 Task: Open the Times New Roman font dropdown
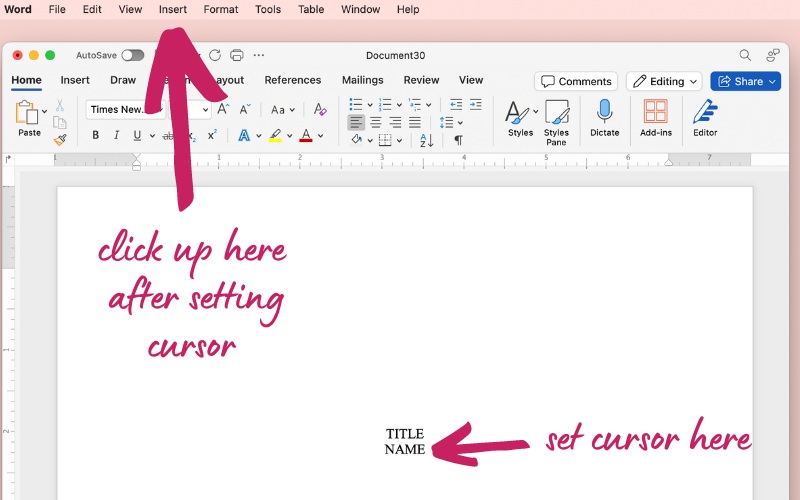118,110
